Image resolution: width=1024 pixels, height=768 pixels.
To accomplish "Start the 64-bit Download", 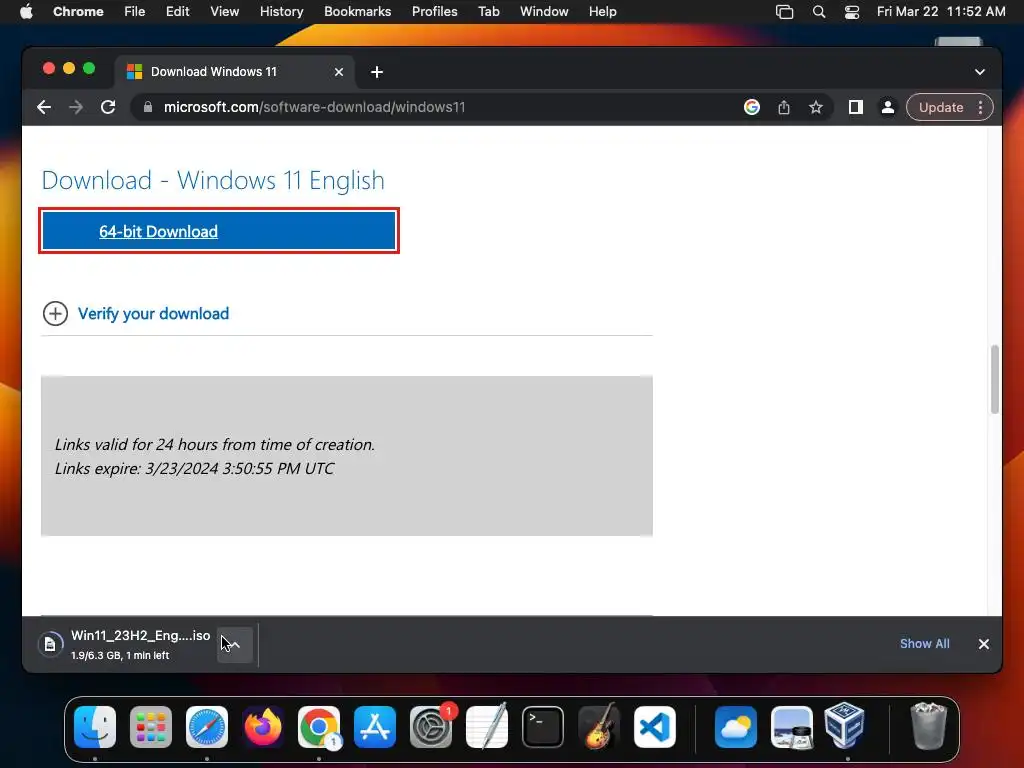I will coord(219,231).
